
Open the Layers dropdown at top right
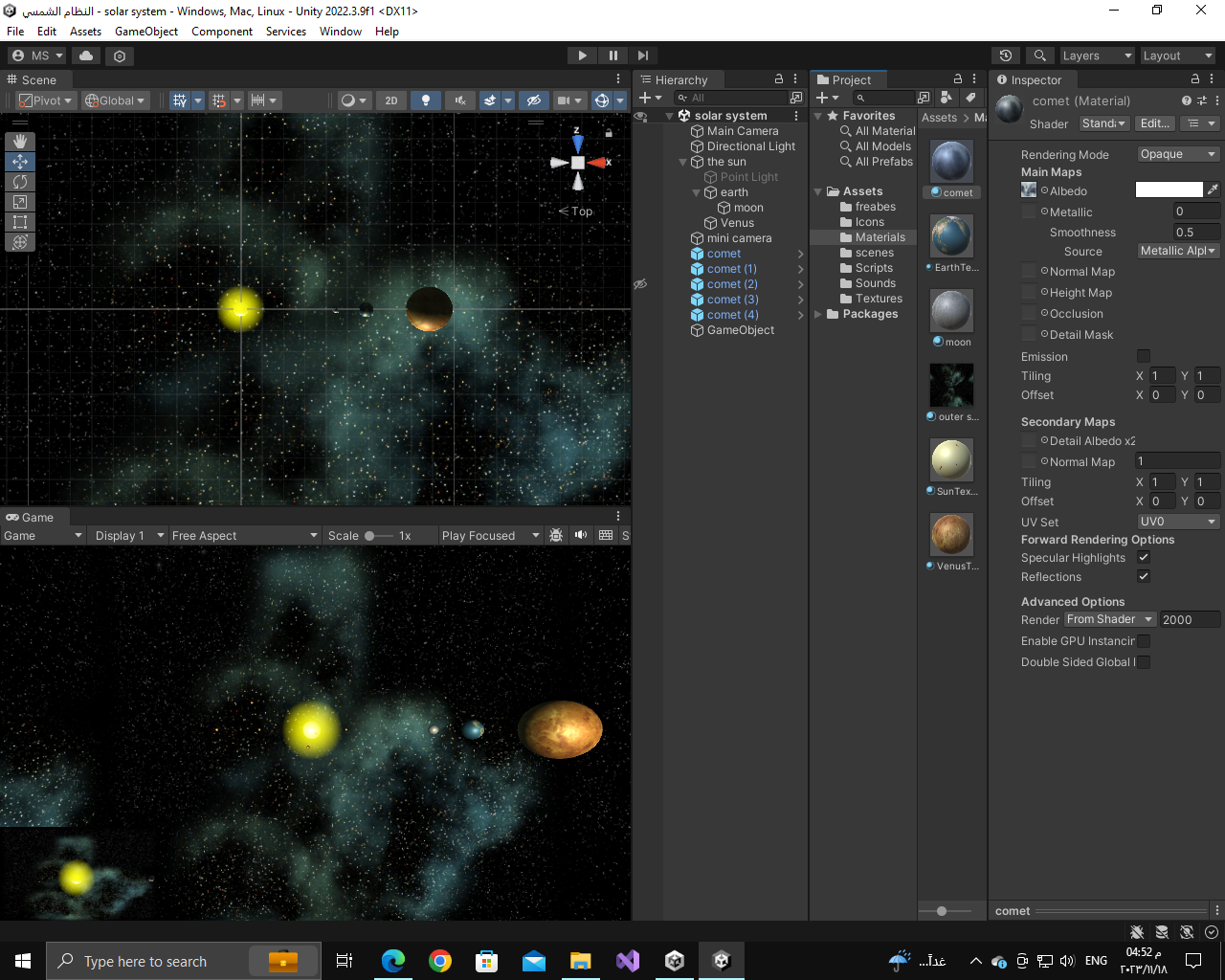tap(1096, 55)
